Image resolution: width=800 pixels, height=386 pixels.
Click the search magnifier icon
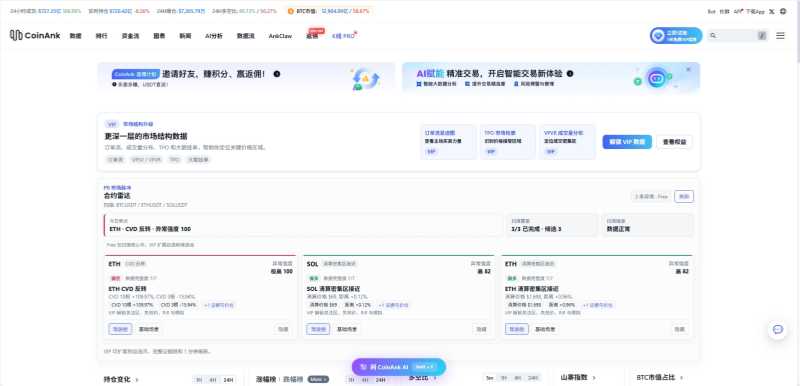[x=713, y=36]
